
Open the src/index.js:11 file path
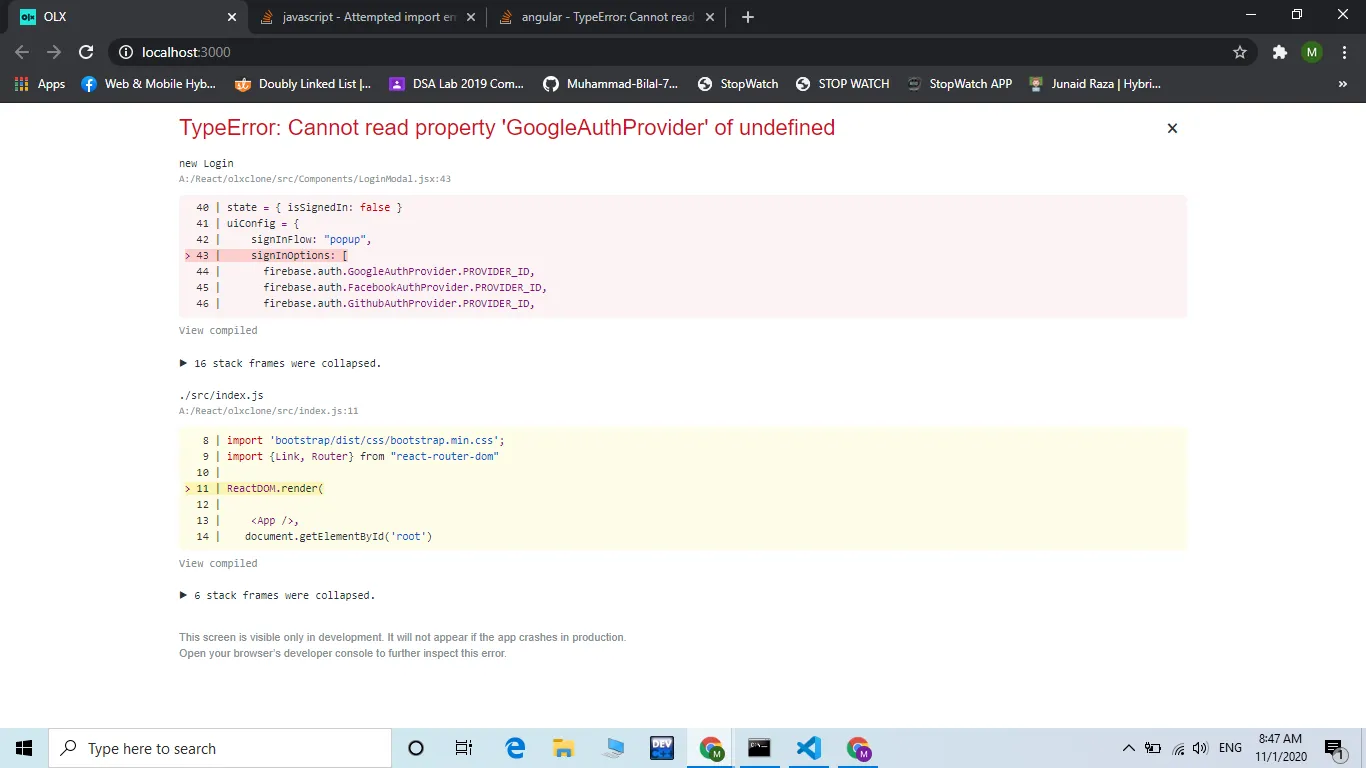[x=268, y=411]
